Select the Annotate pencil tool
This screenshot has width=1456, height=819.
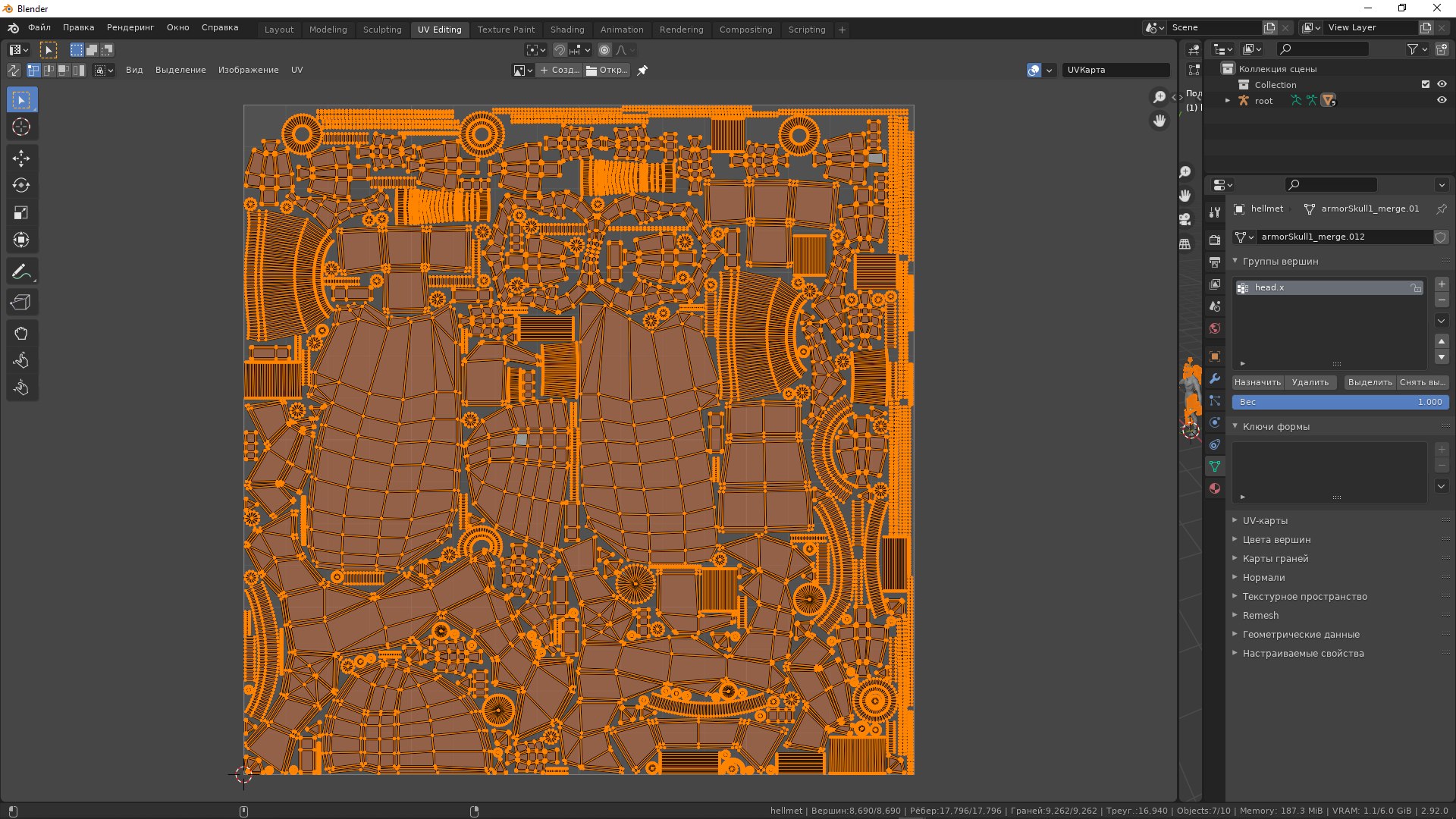coord(21,271)
